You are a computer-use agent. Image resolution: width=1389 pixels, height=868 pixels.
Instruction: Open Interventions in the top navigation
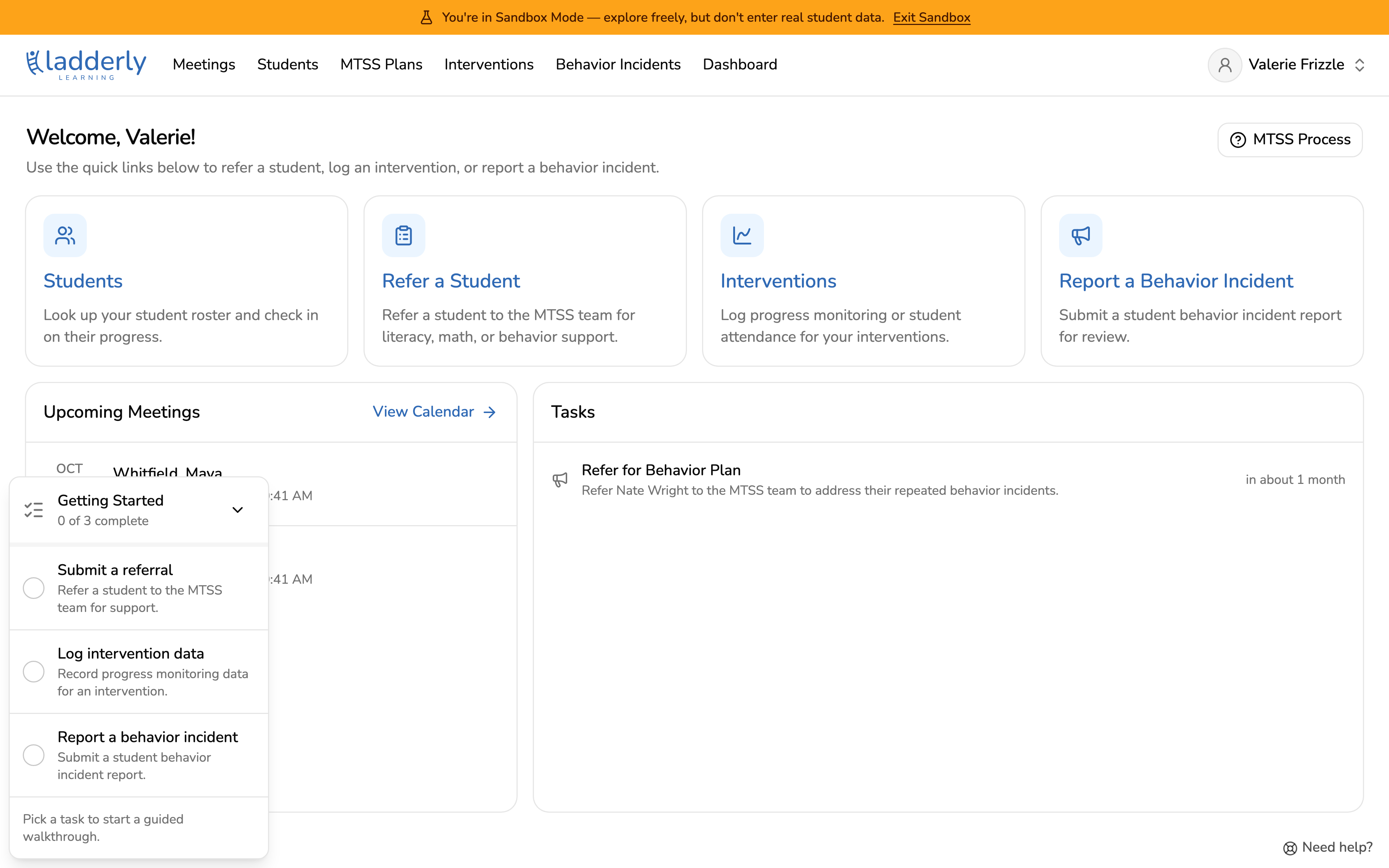[489, 64]
